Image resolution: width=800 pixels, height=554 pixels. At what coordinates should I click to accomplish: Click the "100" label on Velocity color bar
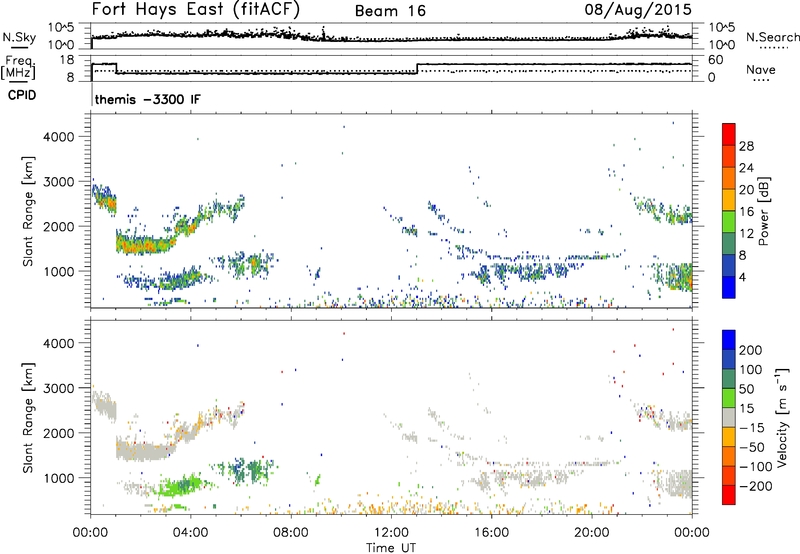tap(751, 370)
